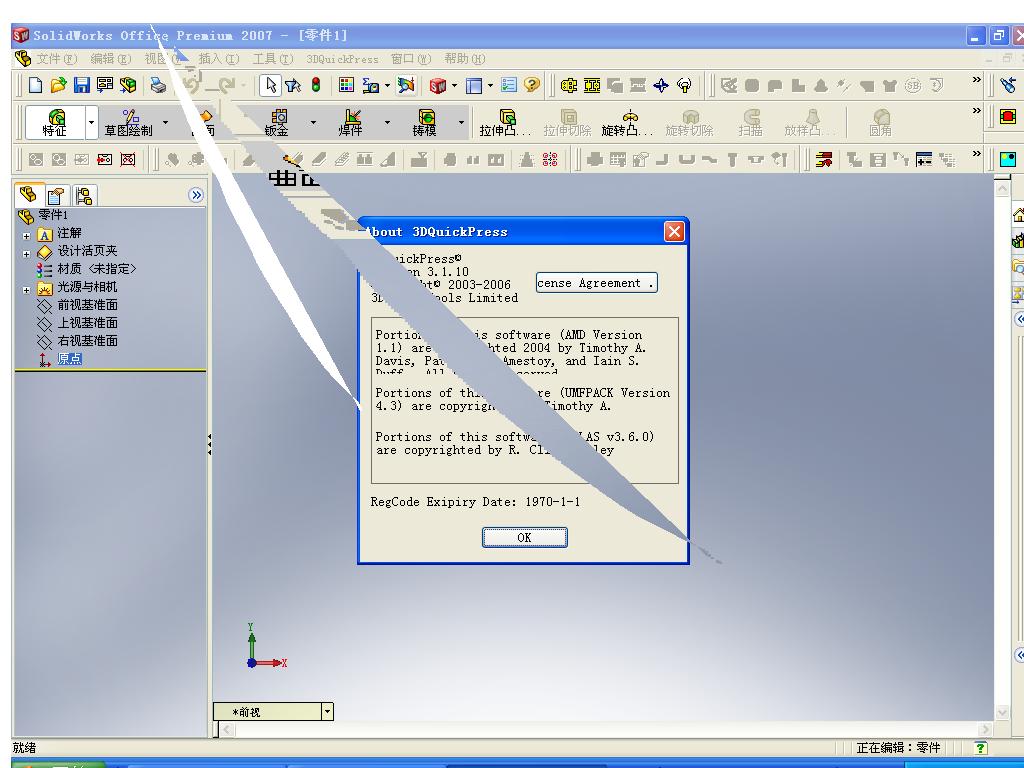Select the 焊件 Weldments toolbar tab
Viewport: 1024px width, 768px height.
[351, 122]
